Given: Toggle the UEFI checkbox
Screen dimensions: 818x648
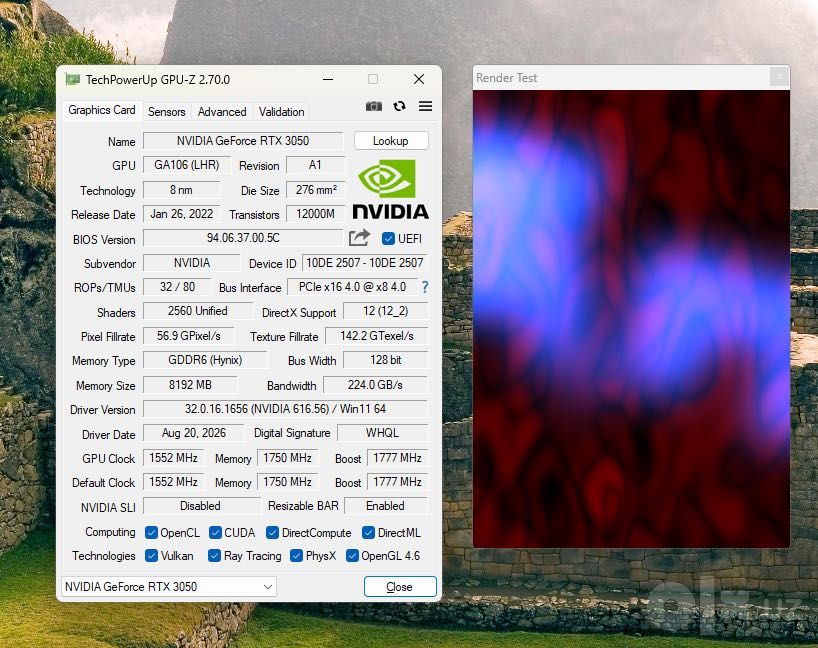Looking at the screenshot, I should [388, 238].
